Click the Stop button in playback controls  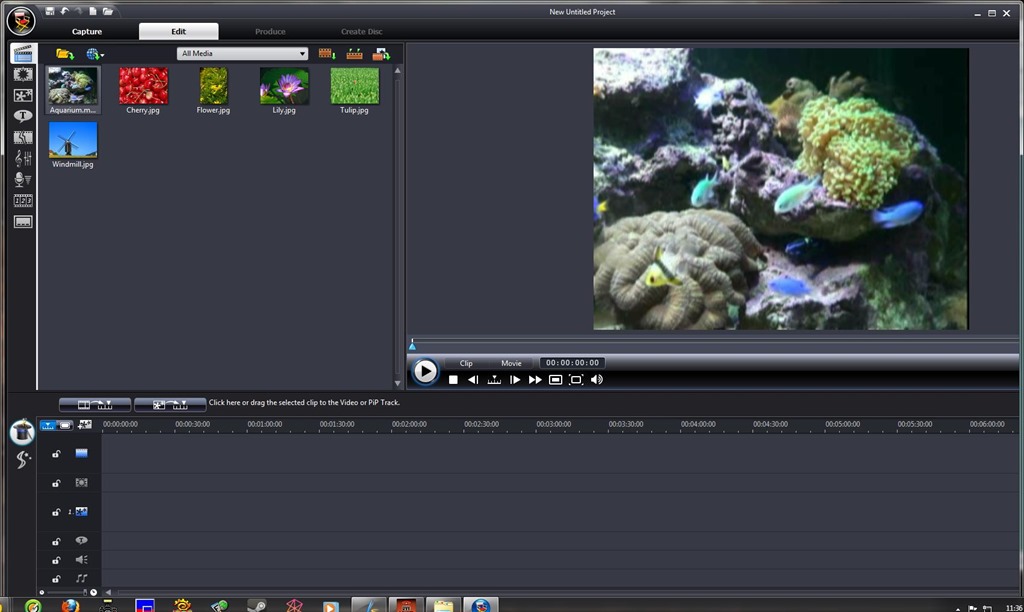453,380
